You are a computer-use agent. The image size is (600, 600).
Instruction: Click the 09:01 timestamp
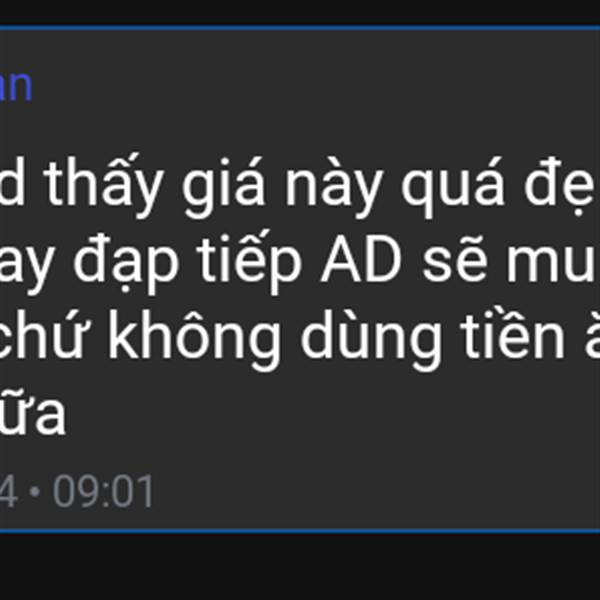click(103, 492)
